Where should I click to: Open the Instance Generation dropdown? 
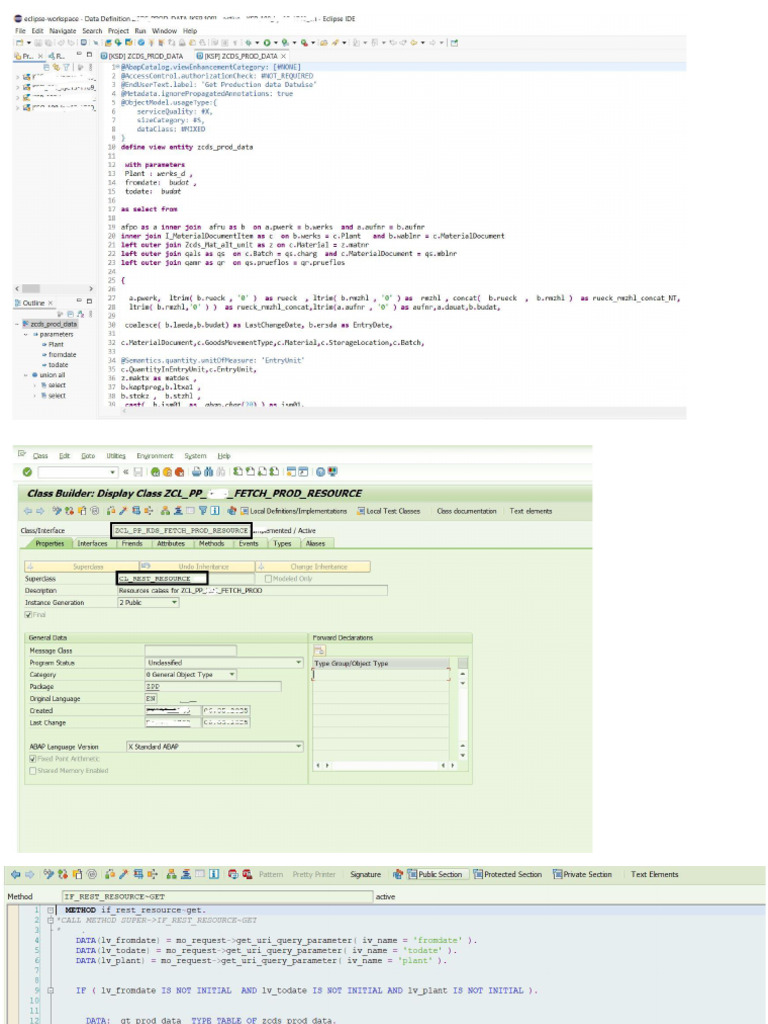[x=174, y=602]
